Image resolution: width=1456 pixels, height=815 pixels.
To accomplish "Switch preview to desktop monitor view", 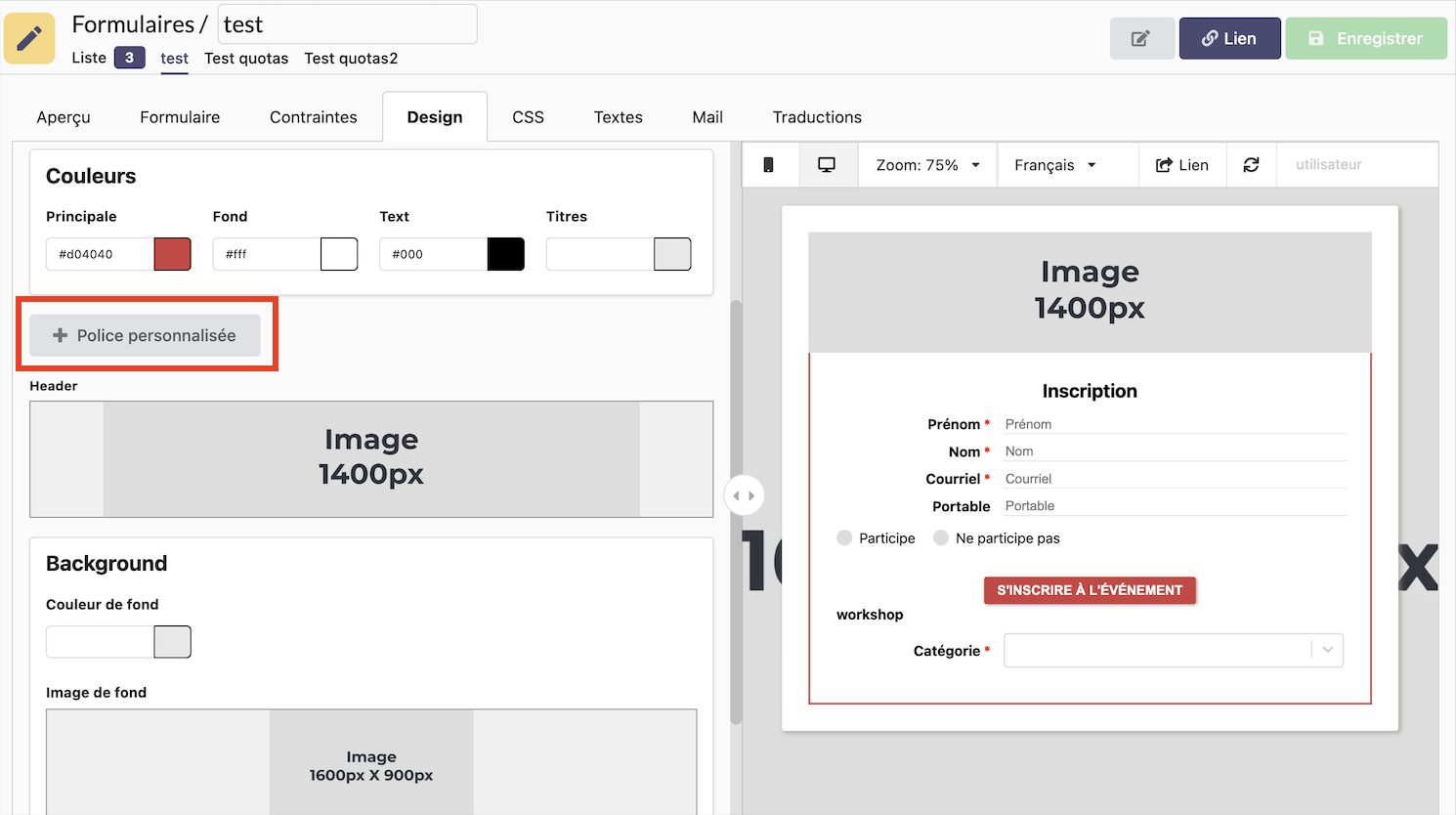I will coord(827,165).
